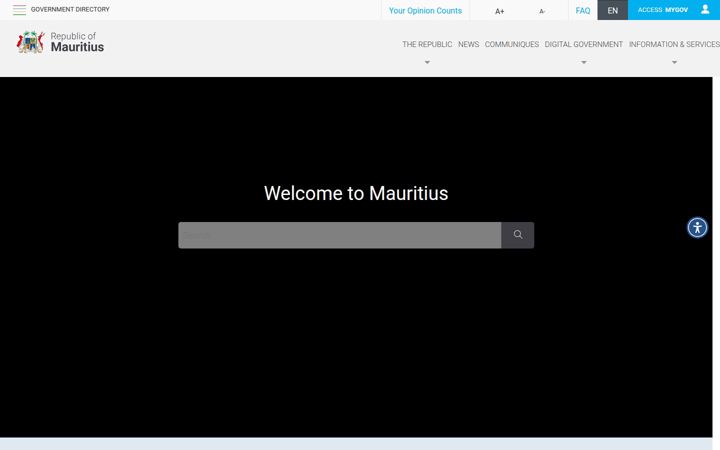Click the Mauritius coat of arms logo

click(x=30, y=42)
